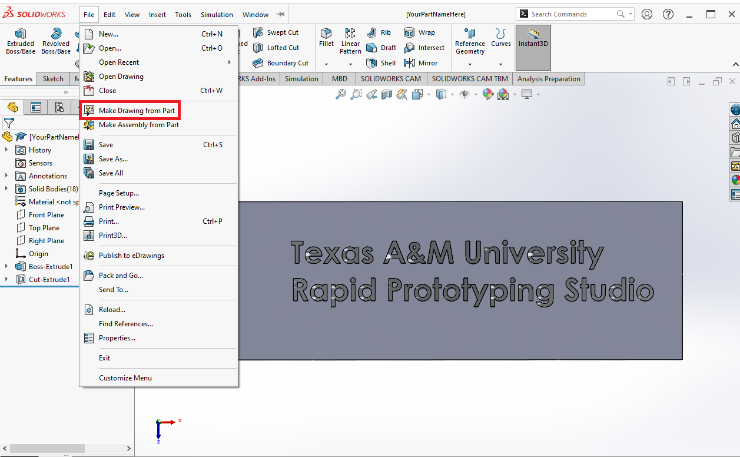Select the Revolved Boss/Base tool
The height and width of the screenshot is (457, 740).
coord(57,35)
